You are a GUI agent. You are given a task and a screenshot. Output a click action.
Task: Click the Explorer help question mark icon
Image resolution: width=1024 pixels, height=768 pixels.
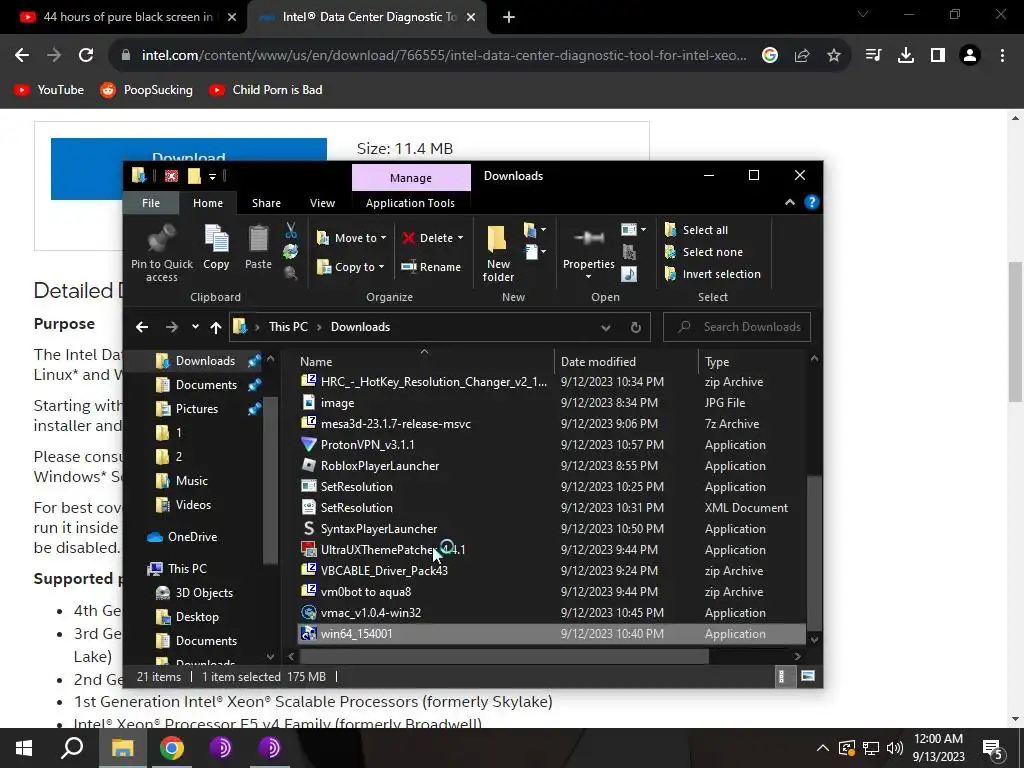[x=811, y=202]
